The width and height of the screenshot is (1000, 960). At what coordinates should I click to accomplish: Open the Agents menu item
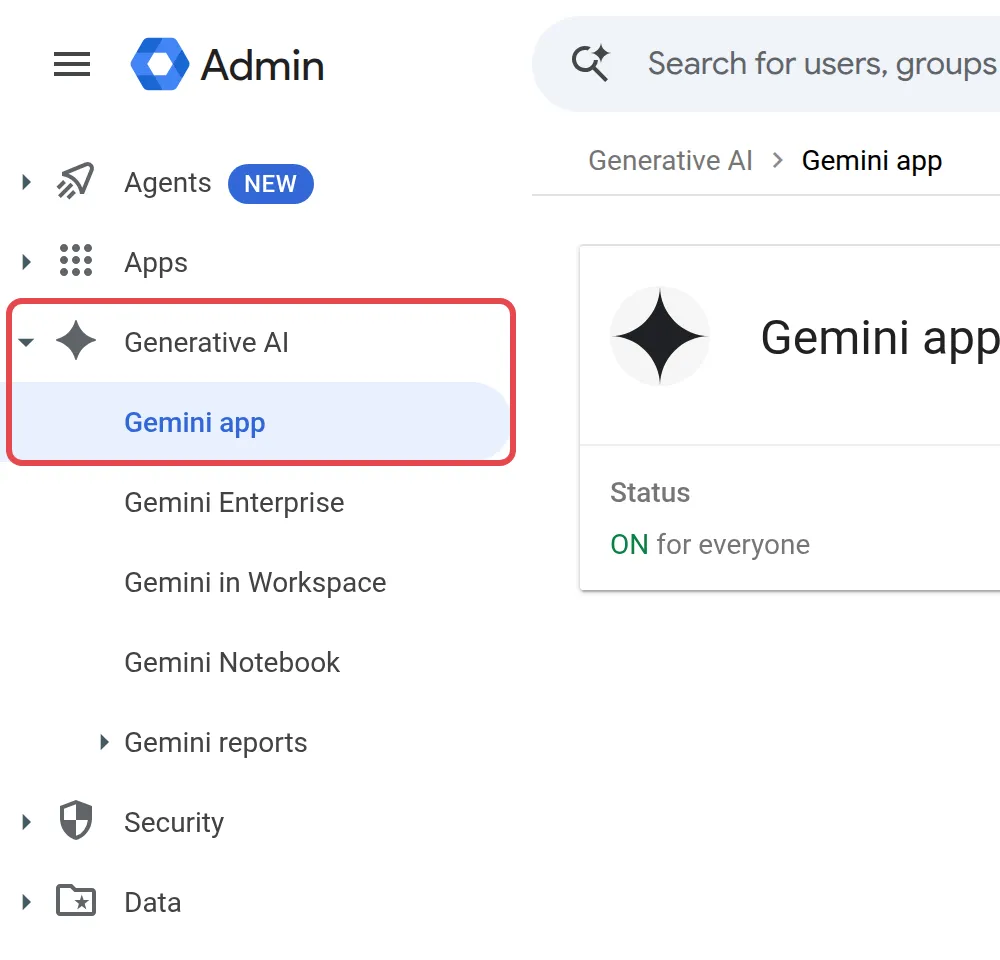point(168,182)
